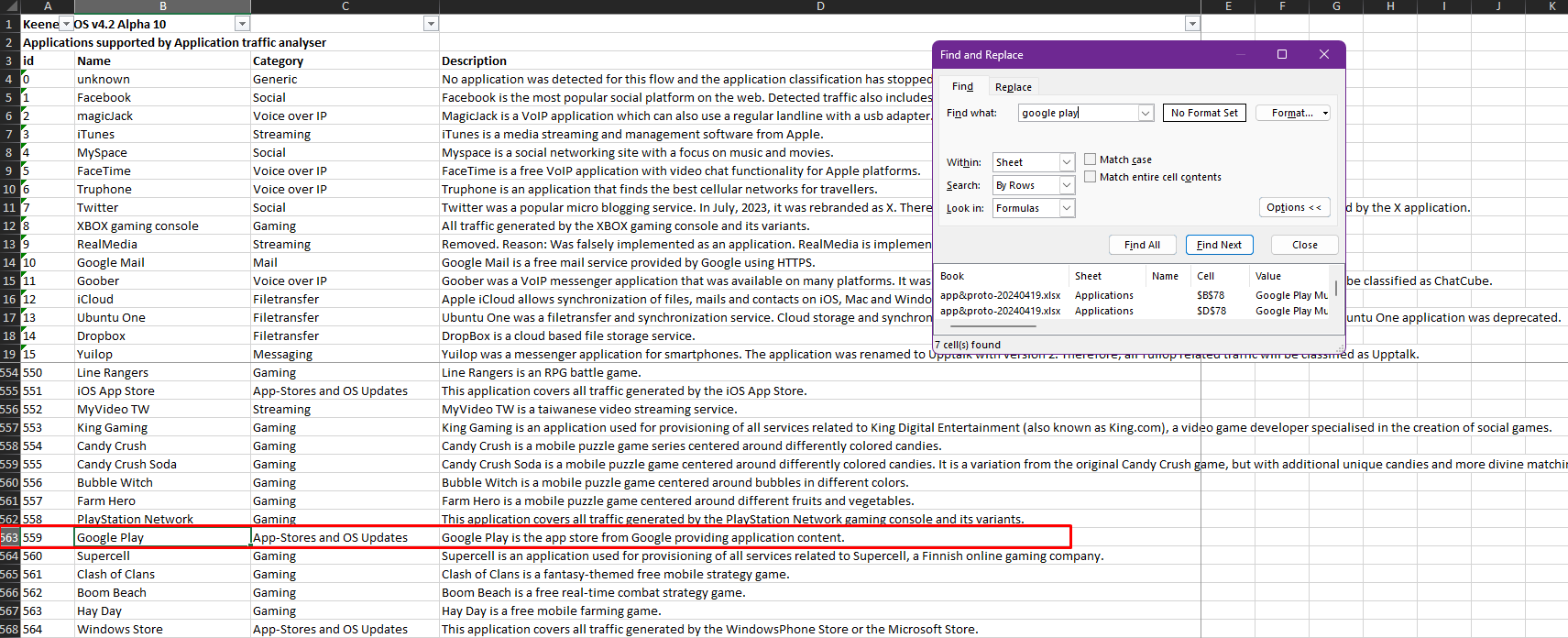The width and height of the screenshot is (1568, 638).
Task: Click the 'Mail' category cell
Action: click(345, 262)
